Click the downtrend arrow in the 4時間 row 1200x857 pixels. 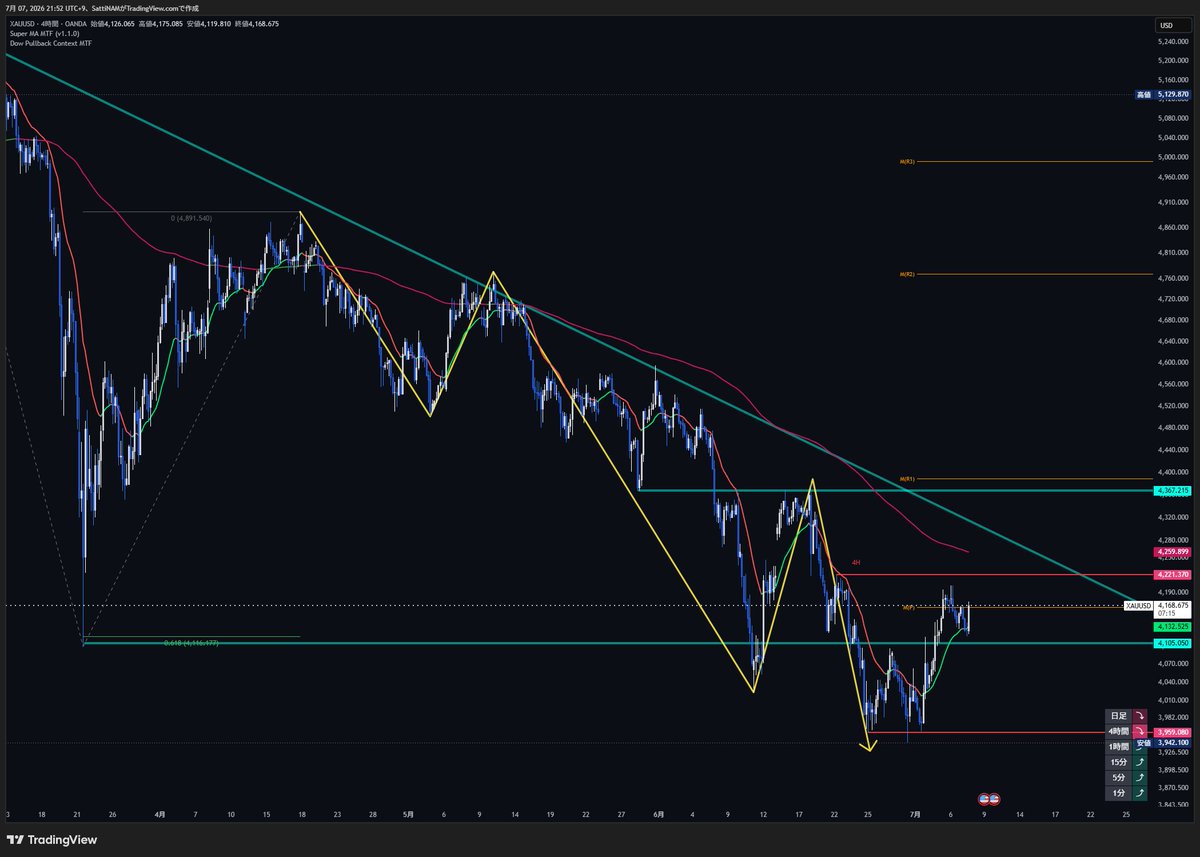pyautogui.click(x=1140, y=731)
